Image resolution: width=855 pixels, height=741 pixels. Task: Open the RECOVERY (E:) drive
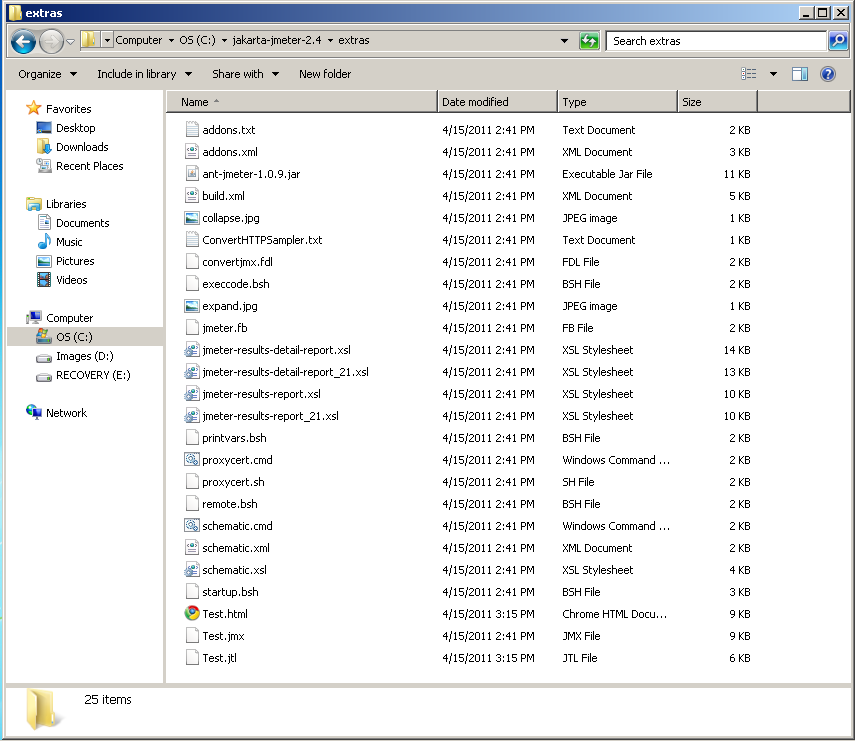tap(93, 375)
